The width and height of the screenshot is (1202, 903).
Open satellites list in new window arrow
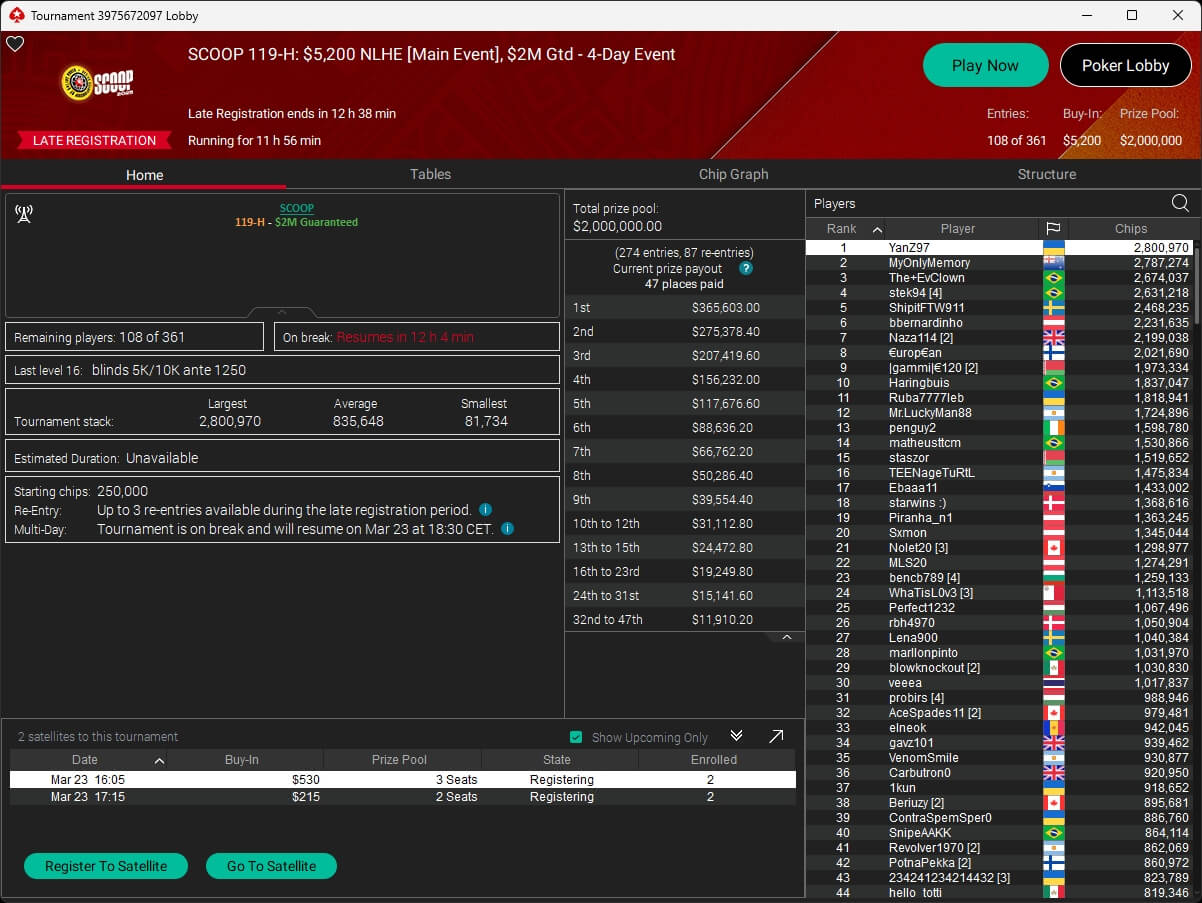(x=776, y=736)
